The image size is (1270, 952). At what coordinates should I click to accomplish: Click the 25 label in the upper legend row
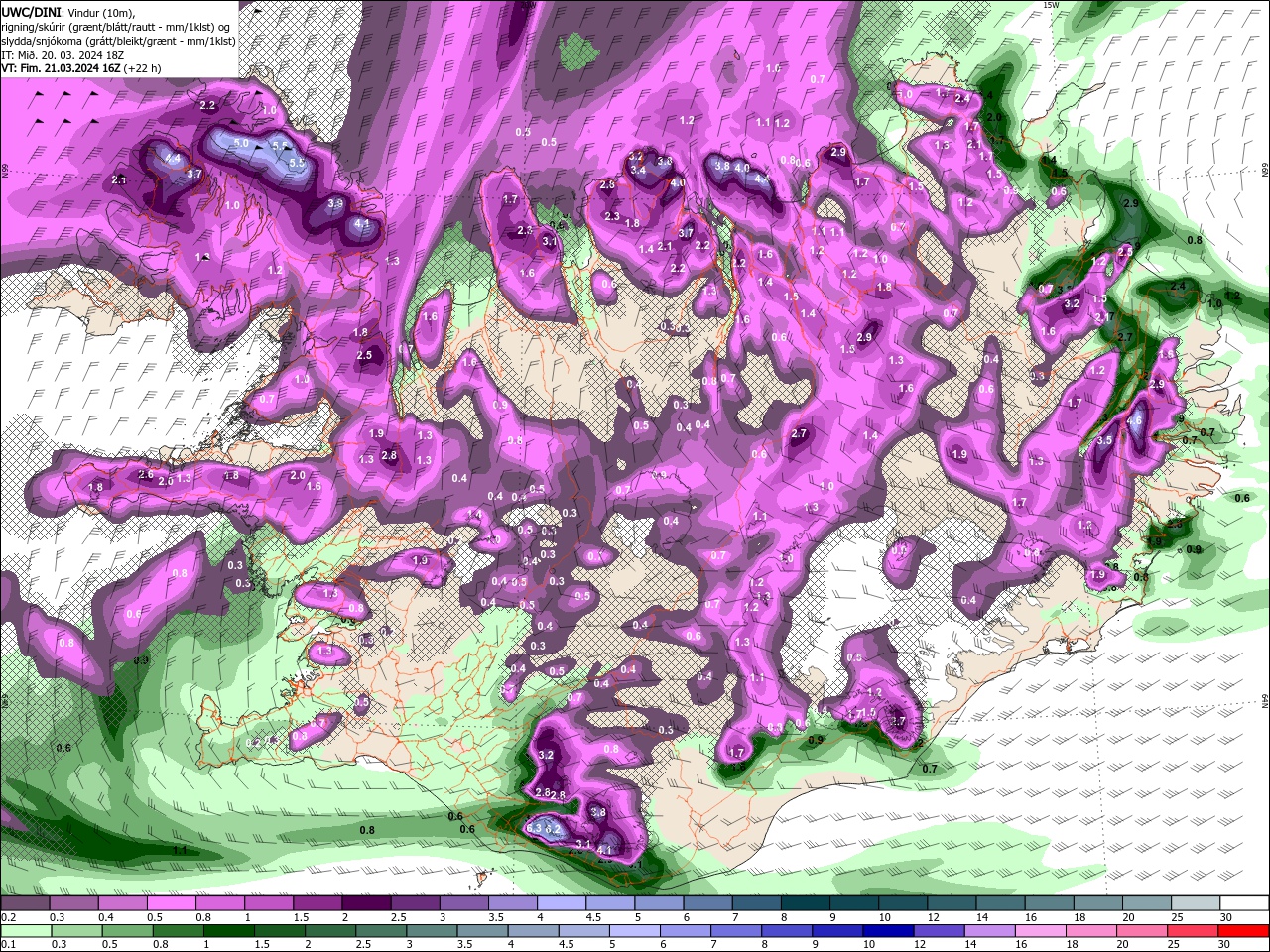point(1176,917)
